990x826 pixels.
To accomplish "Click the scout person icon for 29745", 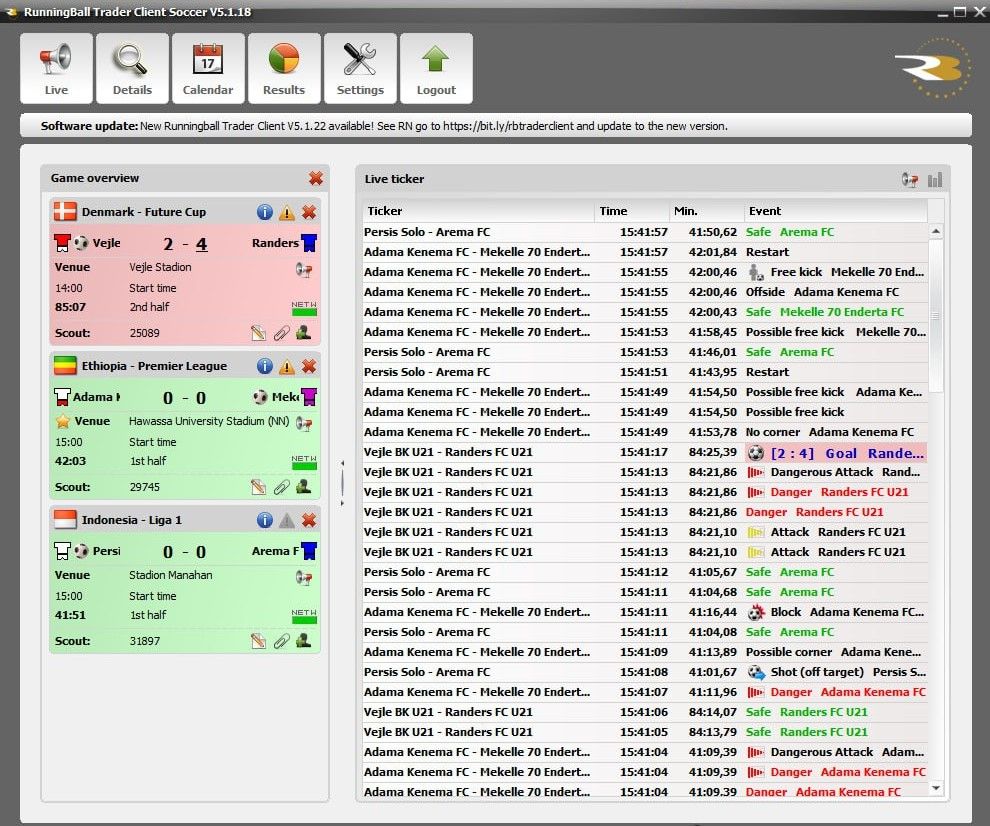I will (304, 486).
